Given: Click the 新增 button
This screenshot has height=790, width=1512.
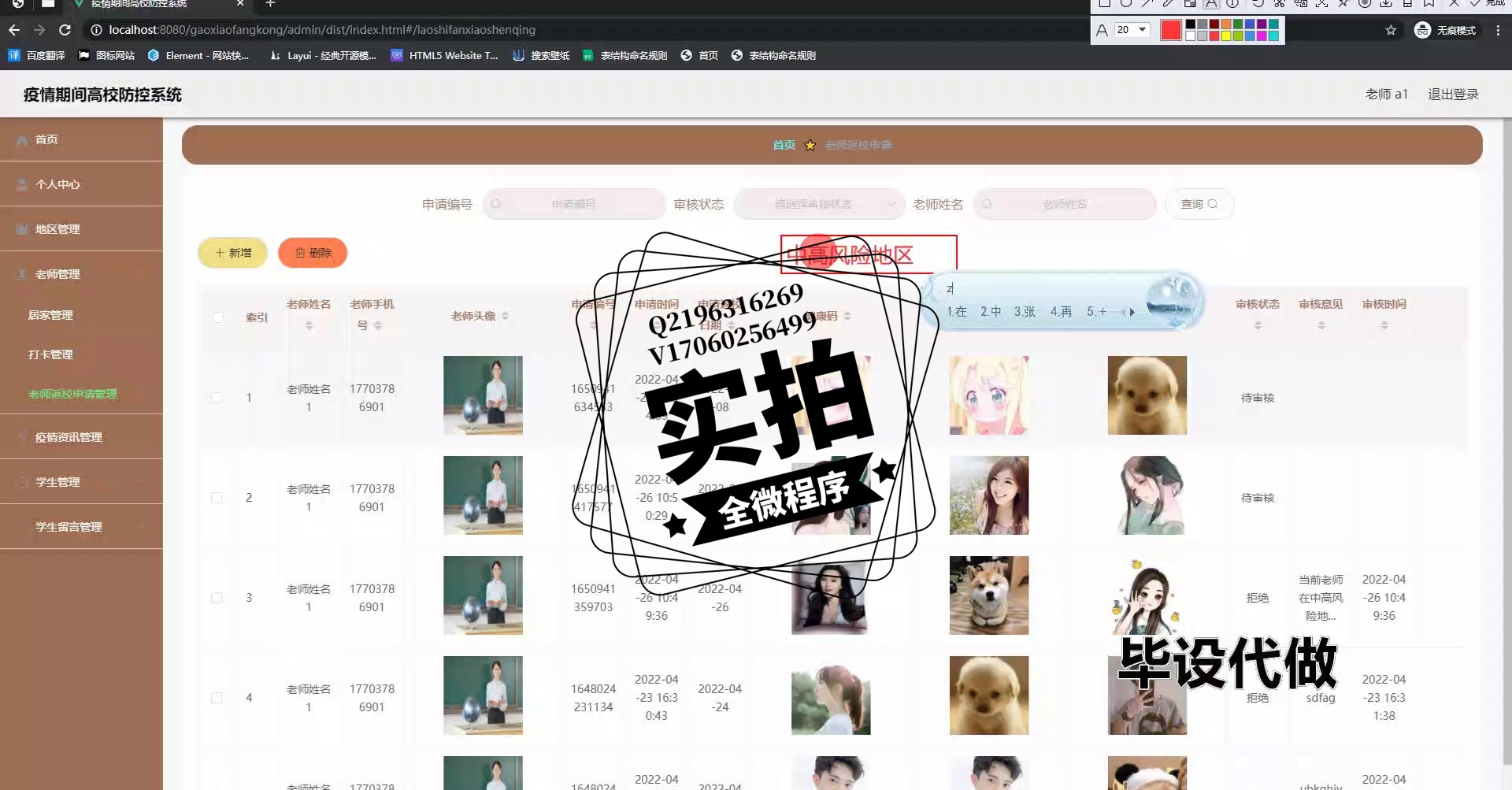Looking at the screenshot, I should [233, 253].
